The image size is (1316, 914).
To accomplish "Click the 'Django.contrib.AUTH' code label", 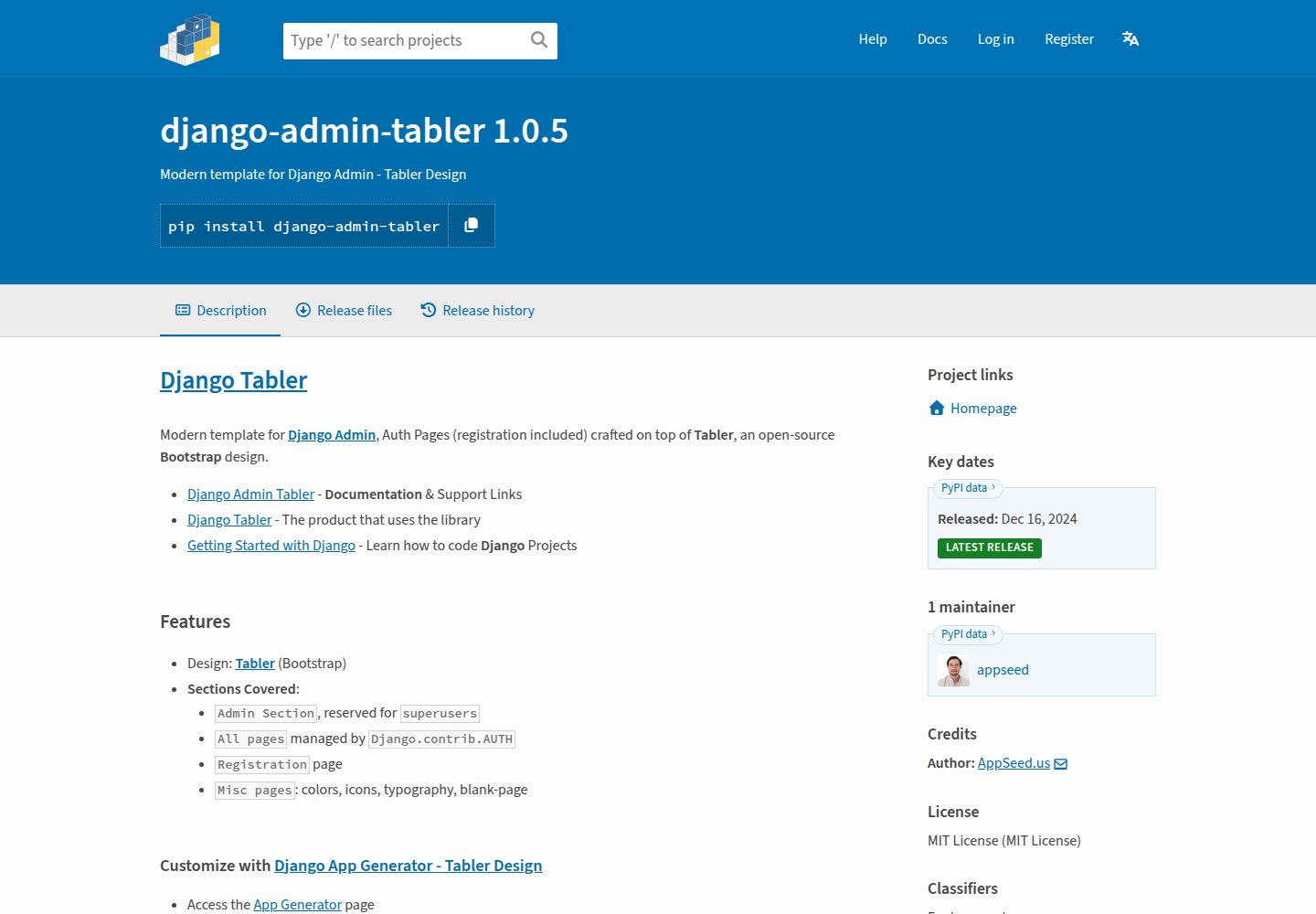I will point(442,739).
